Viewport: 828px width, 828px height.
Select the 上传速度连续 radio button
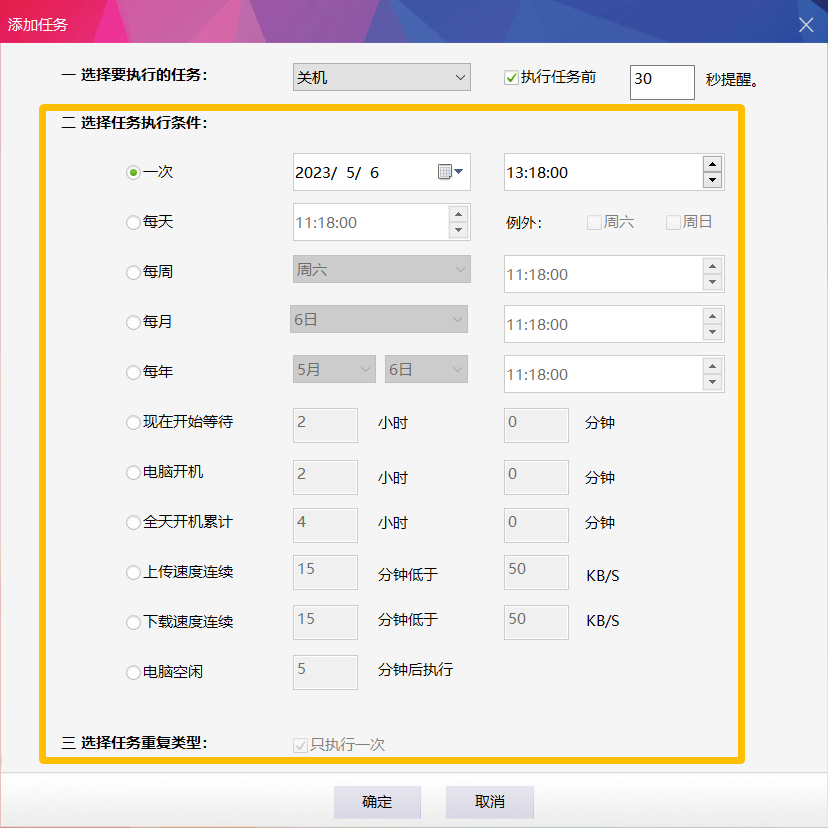point(133,572)
